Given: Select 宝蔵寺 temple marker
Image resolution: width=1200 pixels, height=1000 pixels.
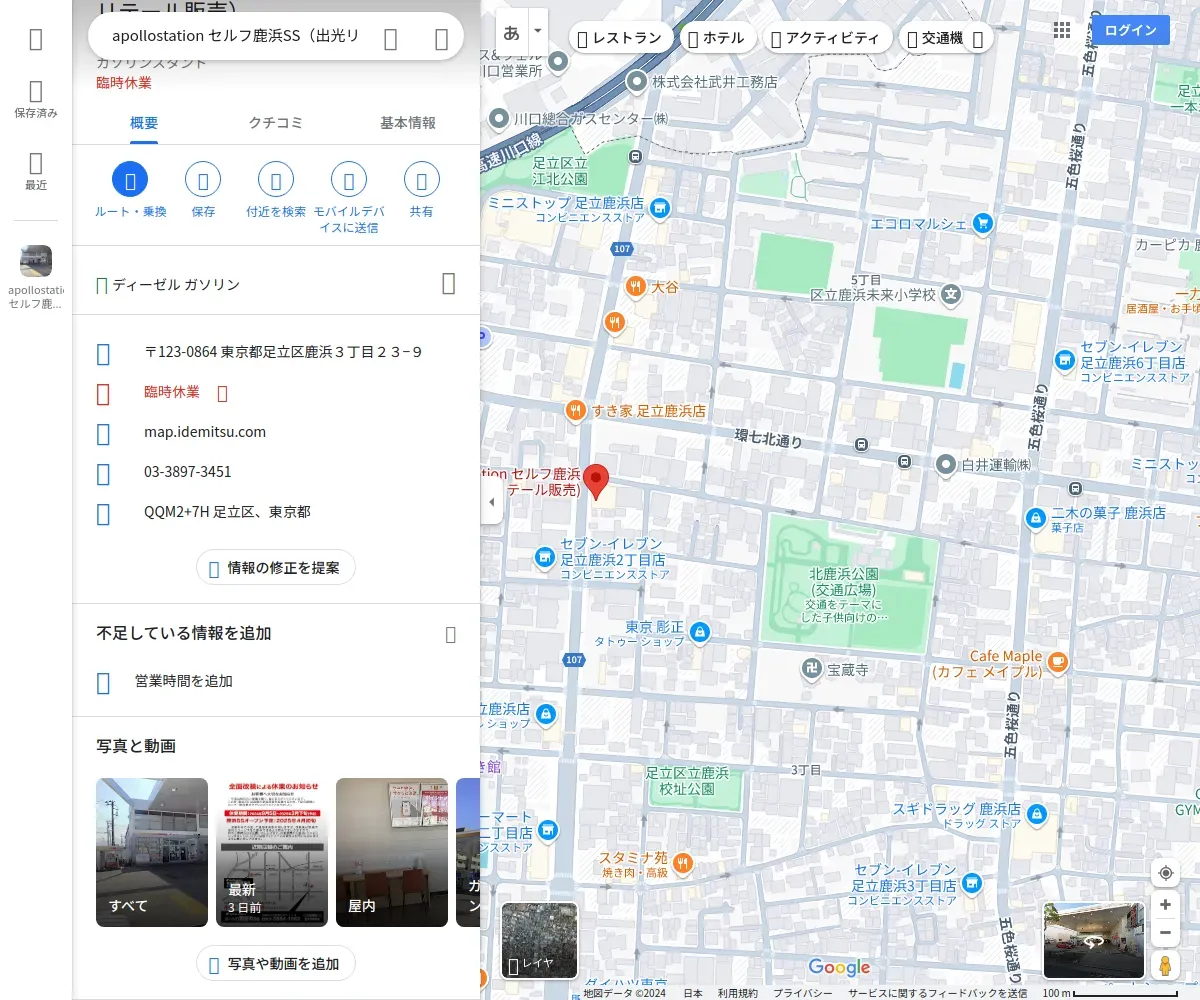Looking at the screenshot, I should (812, 667).
